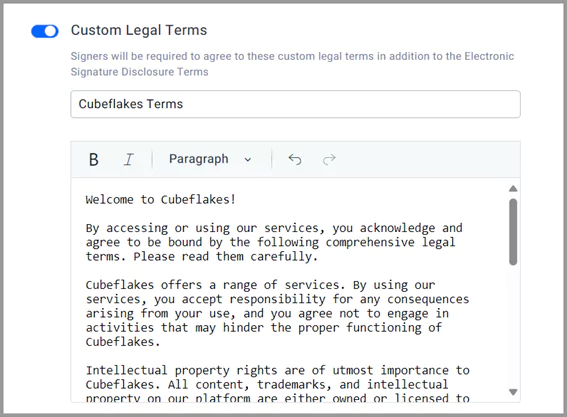The image size is (567, 417).
Task: Click the editor scrollbar up arrow
Action: tap(513, 189)
